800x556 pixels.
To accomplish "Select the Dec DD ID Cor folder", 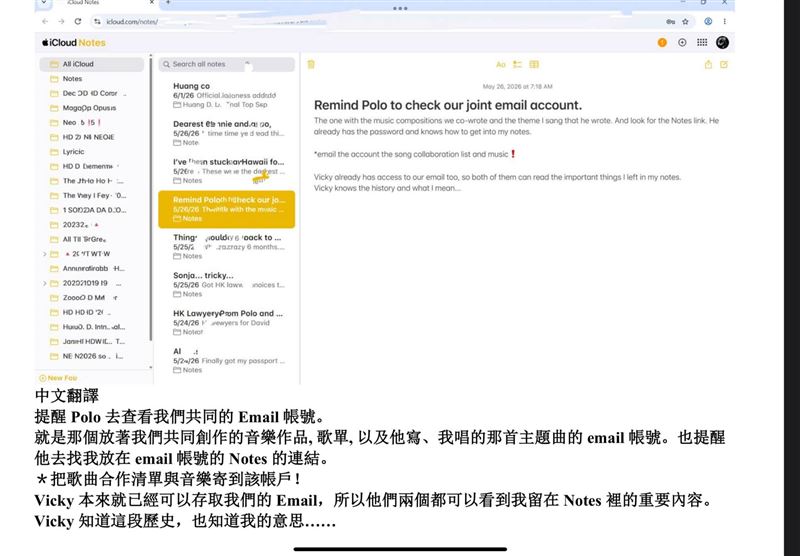I will pos(92,93).
